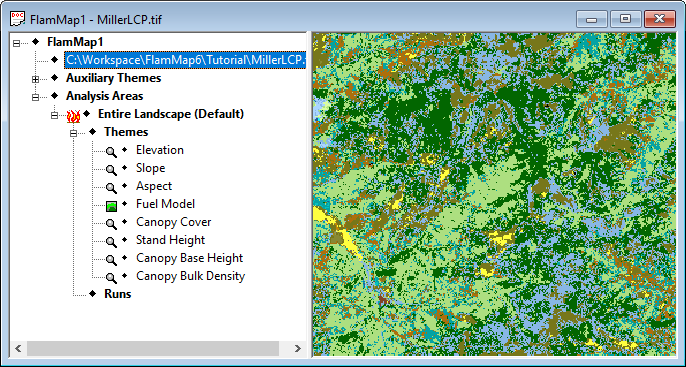The image size is (686, 367).
Task: Collapse the Entire Landscape (Default) node
Action: tap(54, 115)
